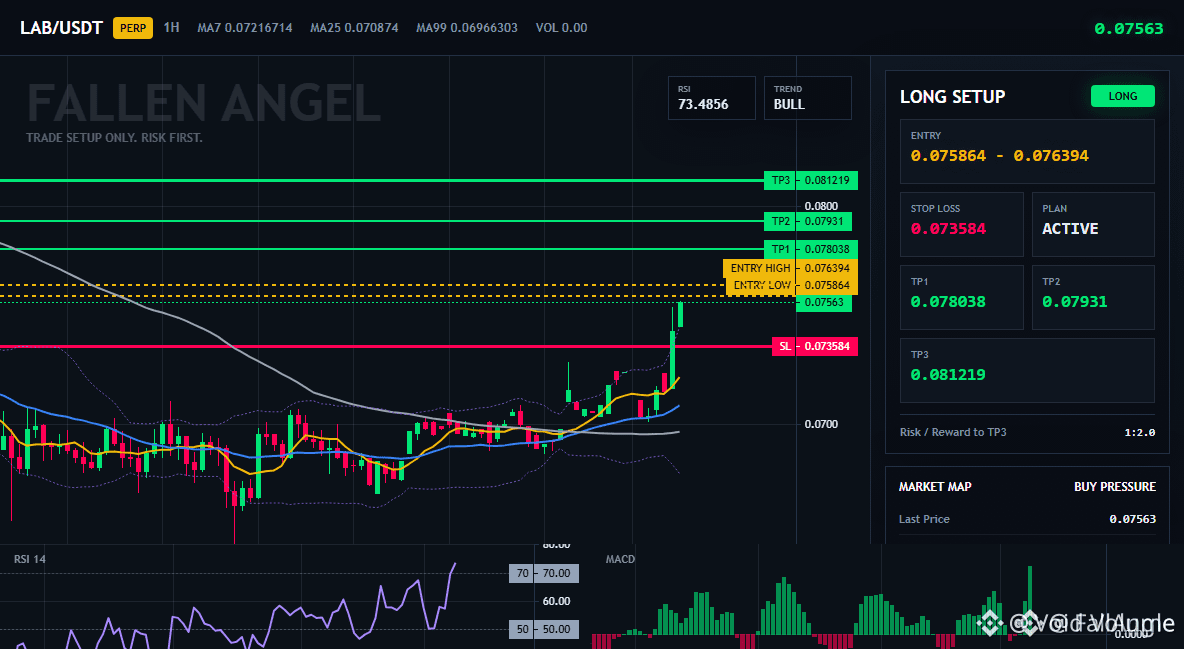1184x649 pixels.
Task: Click the LAB/USDT pair title
Action: [61, 28]
